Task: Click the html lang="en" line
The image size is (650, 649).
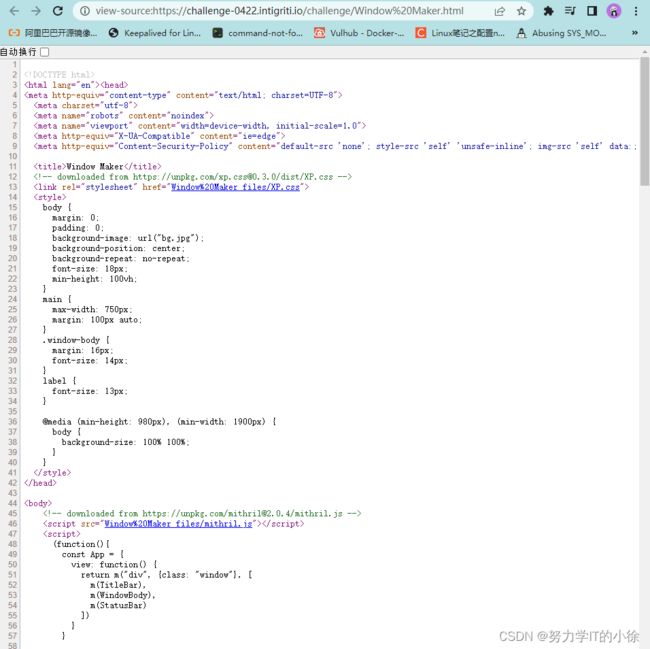Action: pyautogui.click(x=76, y=85)
